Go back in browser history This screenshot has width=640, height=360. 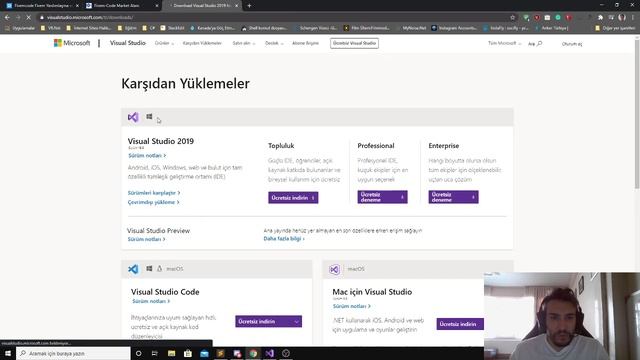click(x=7, y=18)
